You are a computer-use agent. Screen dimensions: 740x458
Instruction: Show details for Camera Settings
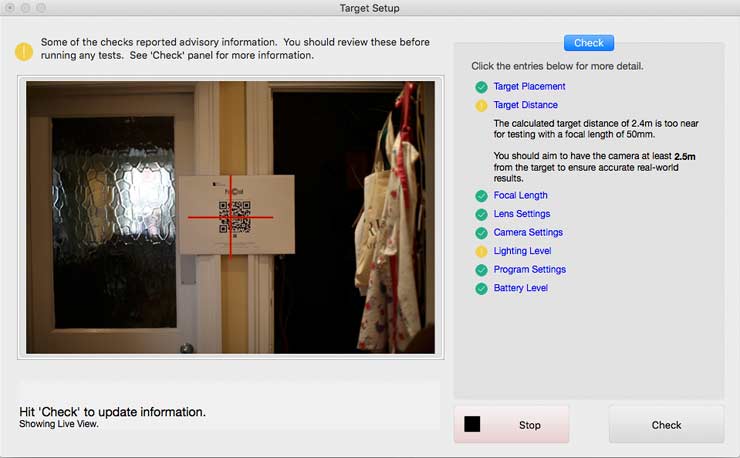[x=528, y=232]
